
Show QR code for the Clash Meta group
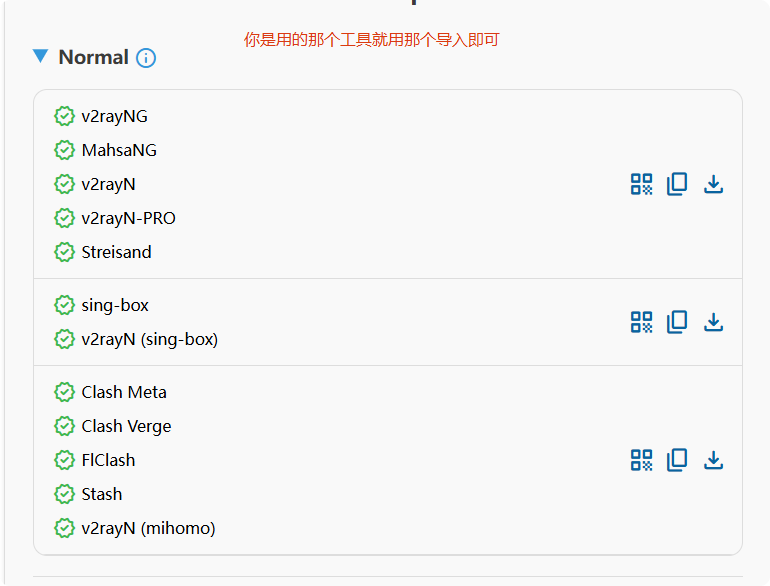tap(641, 460)
